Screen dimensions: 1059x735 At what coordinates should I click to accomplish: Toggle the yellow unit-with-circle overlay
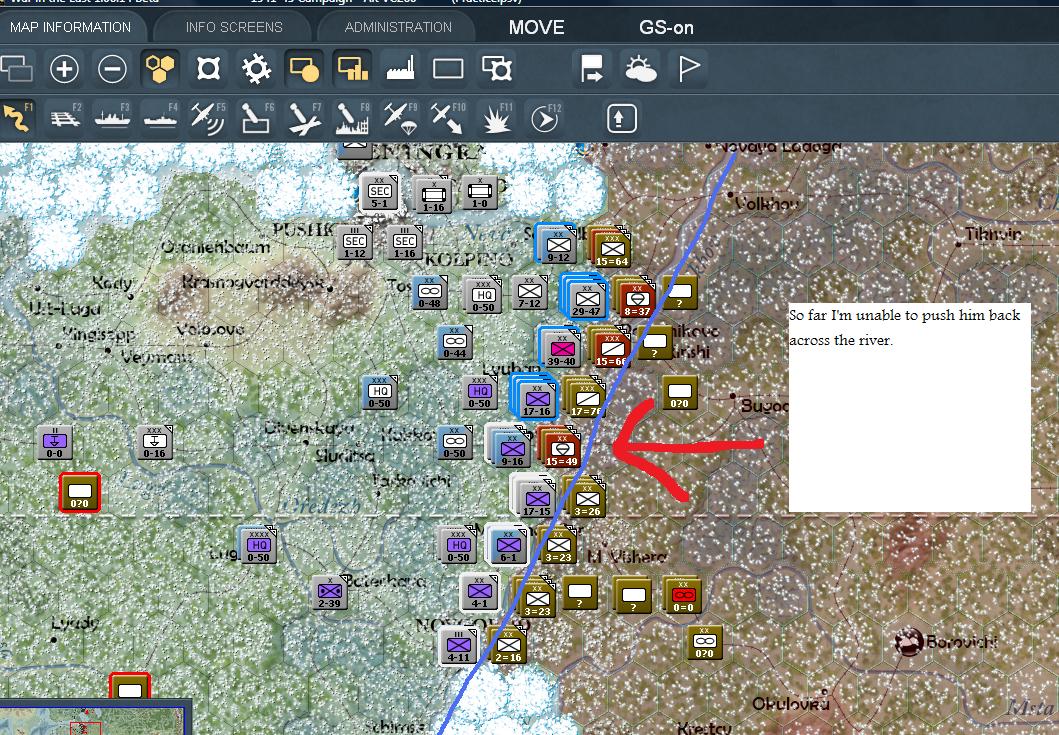304,68
